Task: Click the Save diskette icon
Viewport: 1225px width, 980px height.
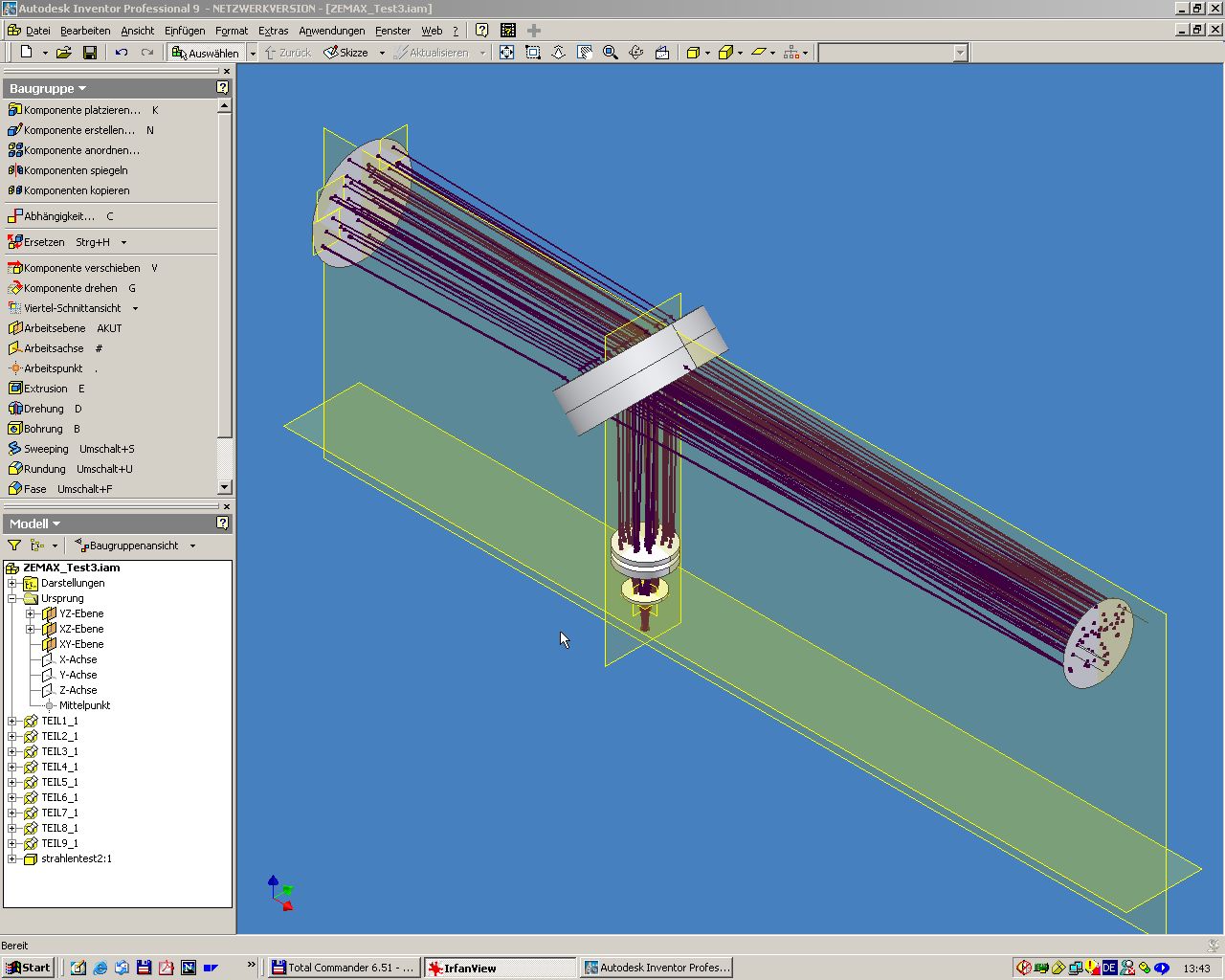Action: pos(90,53)
